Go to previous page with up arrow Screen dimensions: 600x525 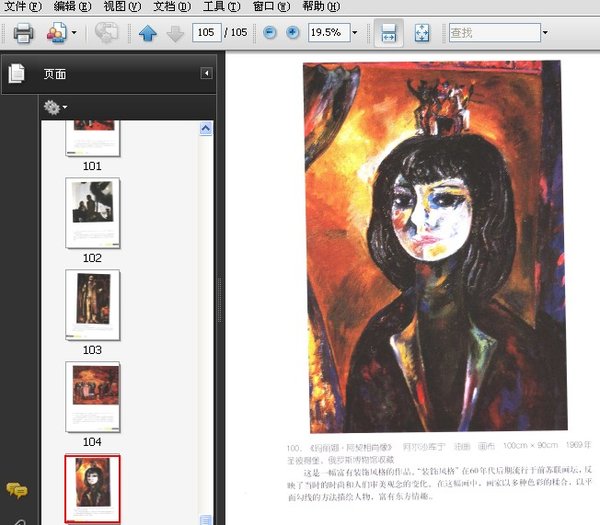(148, 33)
